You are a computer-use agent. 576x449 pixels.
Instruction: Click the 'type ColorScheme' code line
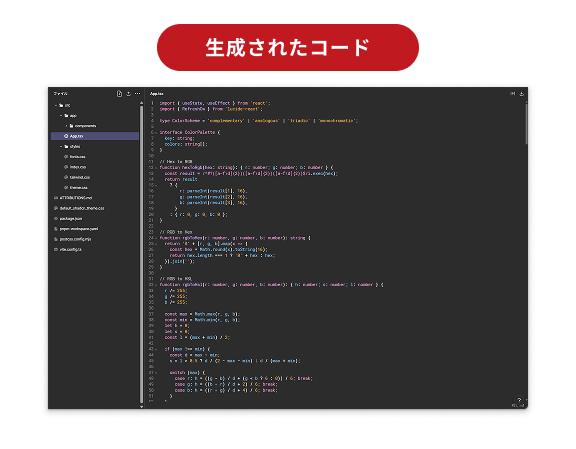coord(259,121)
